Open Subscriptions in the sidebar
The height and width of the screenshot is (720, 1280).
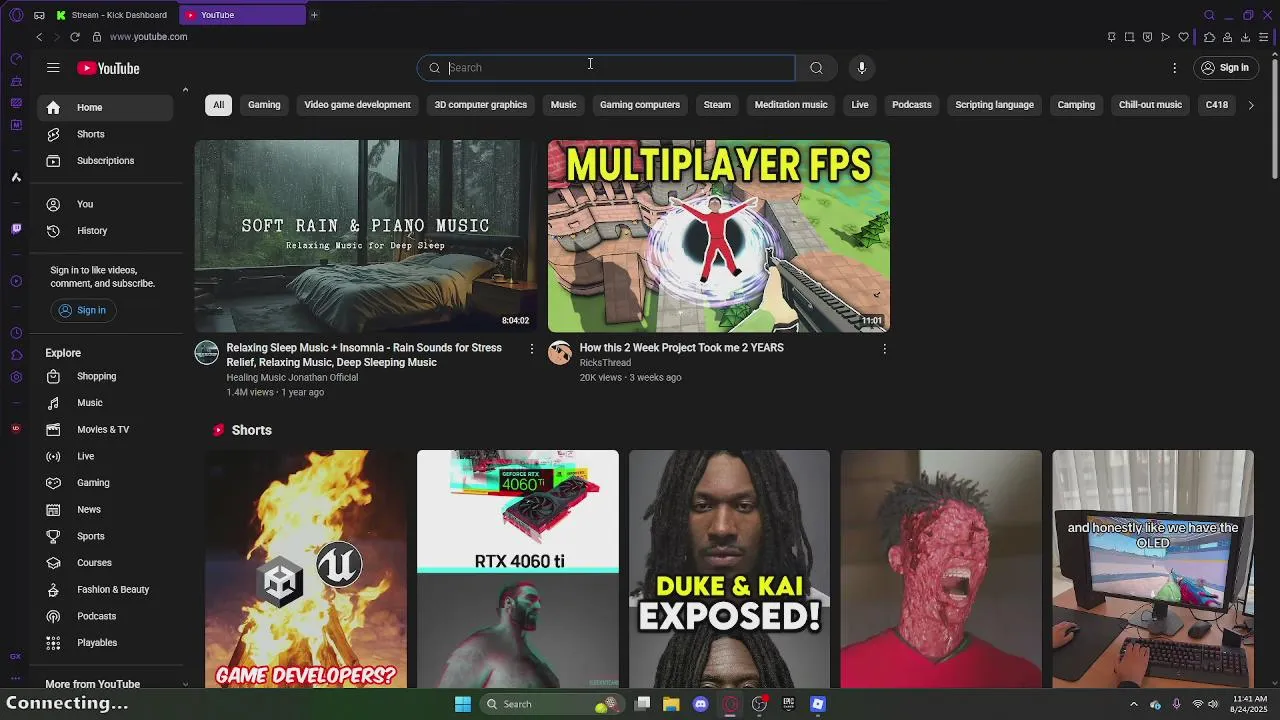pyautogui.click(x=105, y=161)
